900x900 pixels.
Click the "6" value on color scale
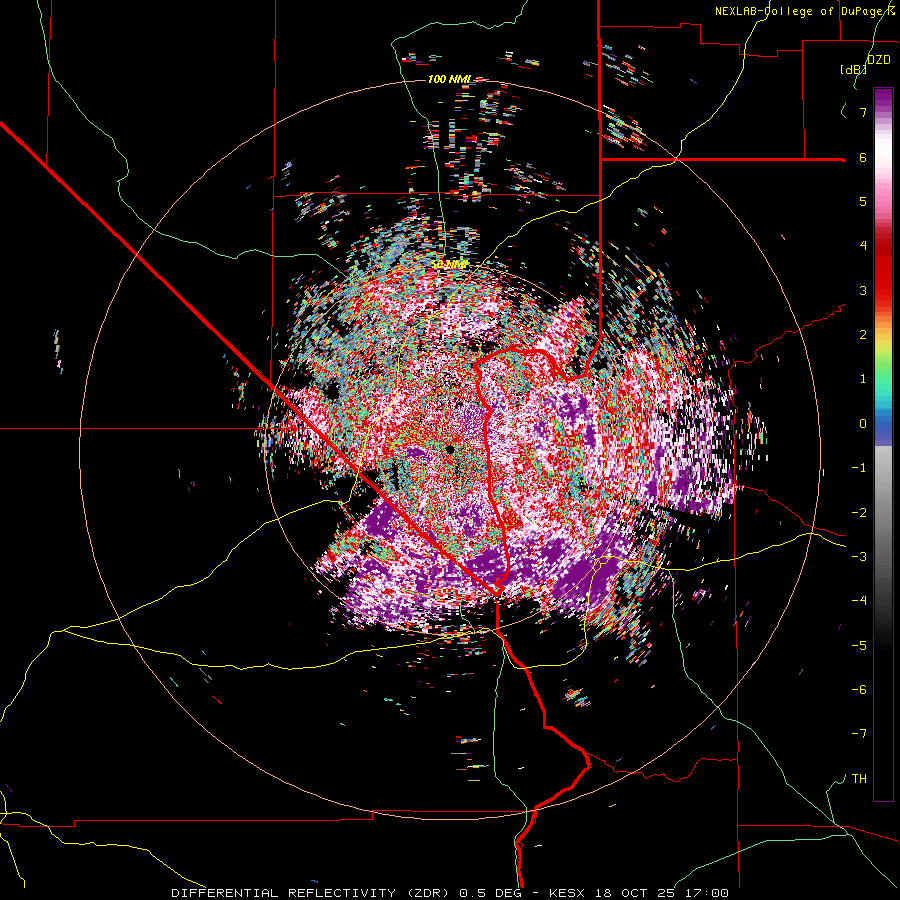pyautogui.click(x=863, y=157)
